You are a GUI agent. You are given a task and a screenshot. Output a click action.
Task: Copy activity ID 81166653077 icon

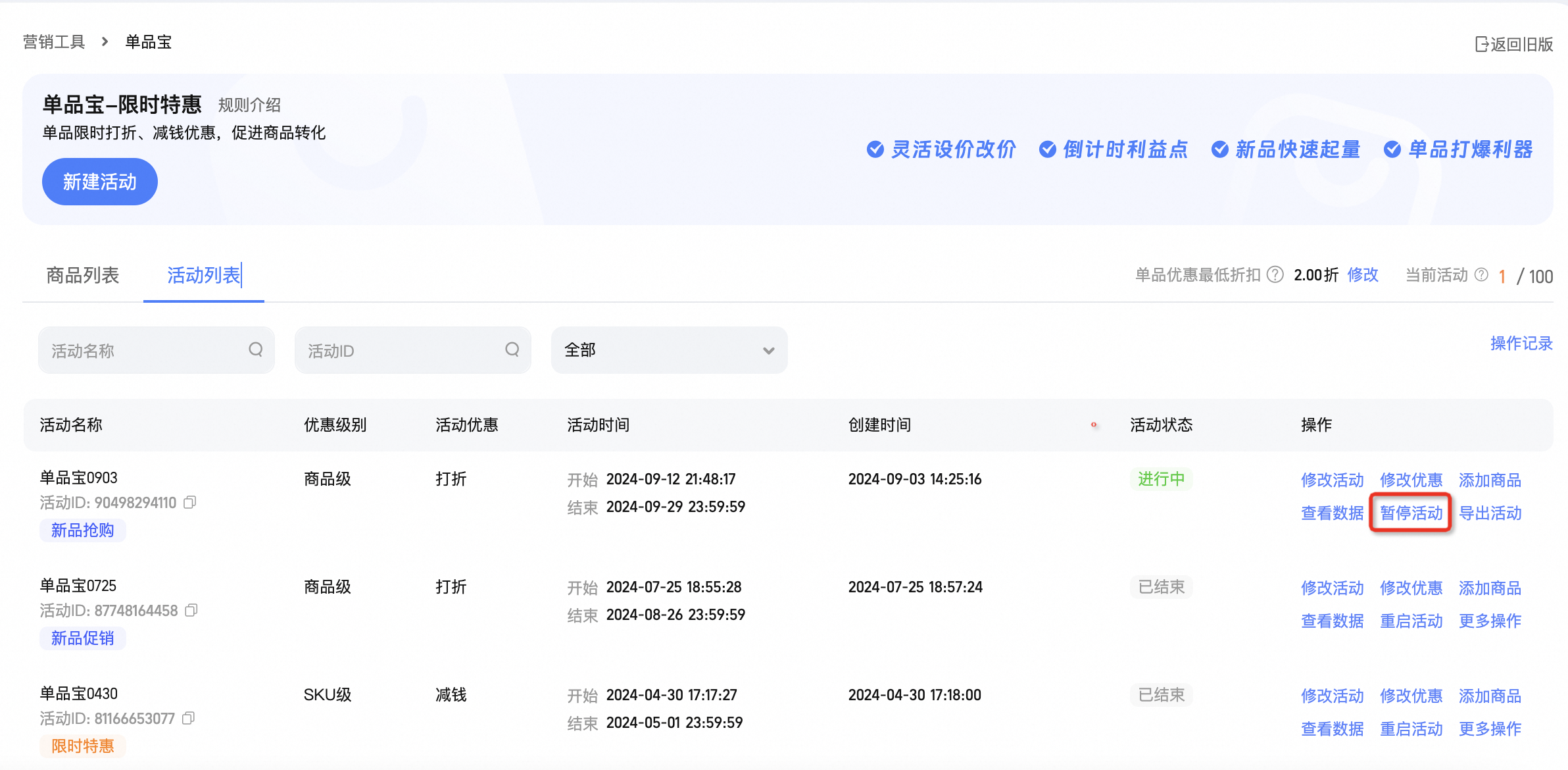[x=189, y=718]
